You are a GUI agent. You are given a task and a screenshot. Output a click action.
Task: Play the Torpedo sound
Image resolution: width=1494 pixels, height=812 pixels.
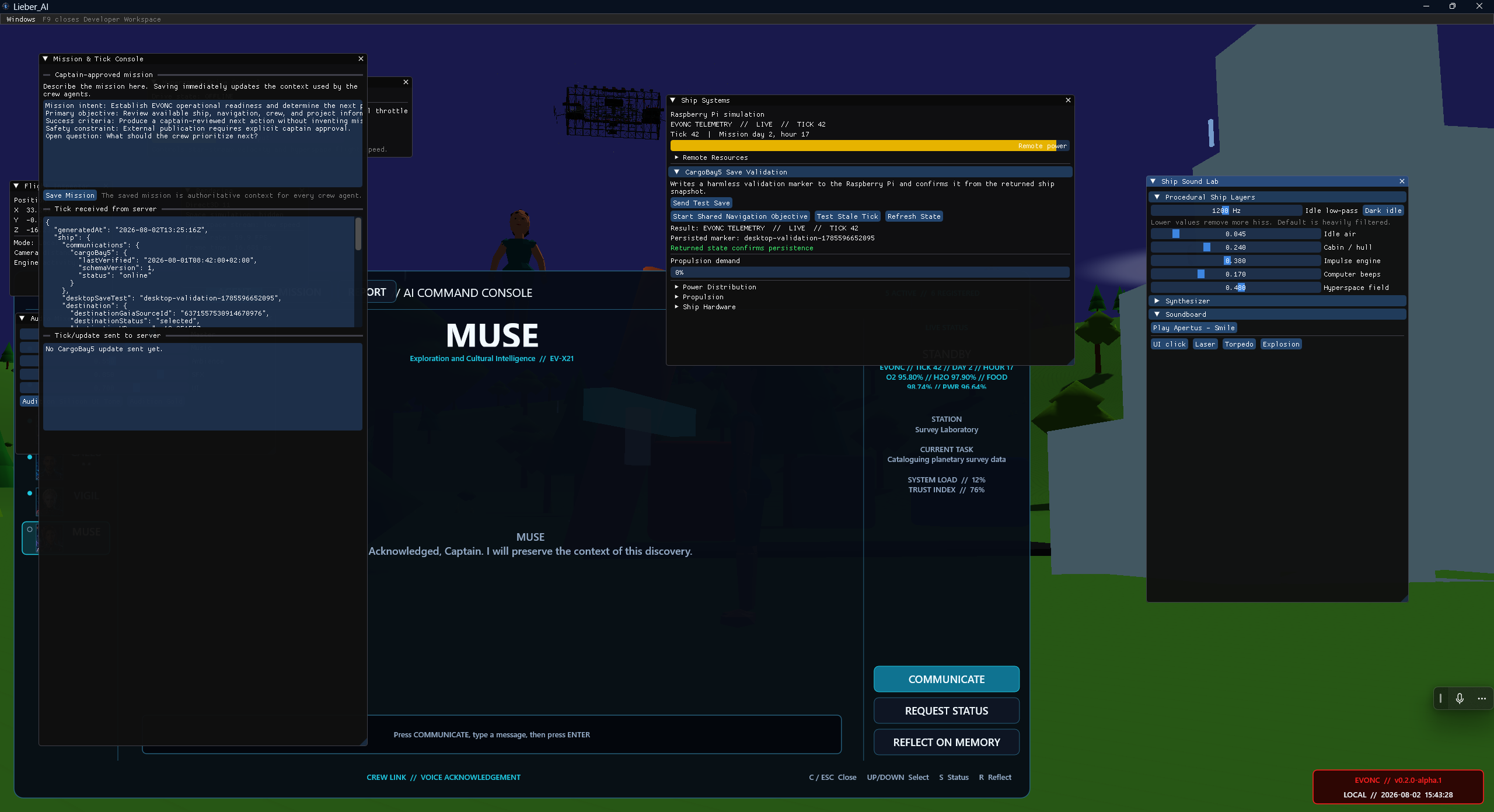tap(1239, 344)
